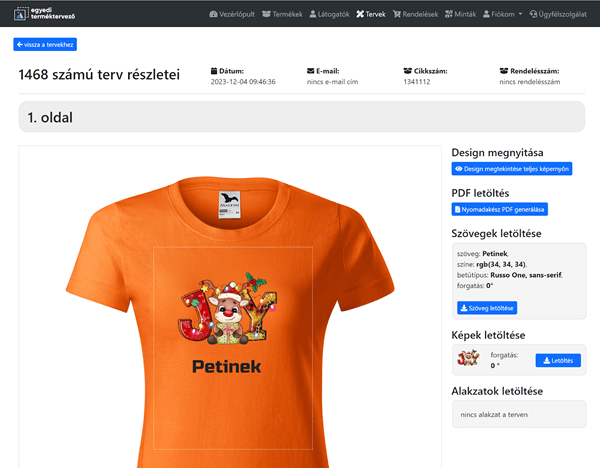The width and height of the screenshot is (600, 468).
Task: Click the JOY reindeer graphic on shirt
Action: [228, 308]
